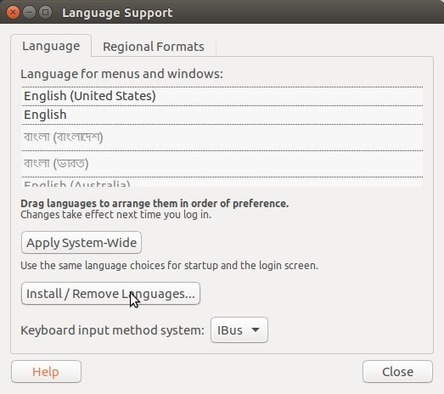Open the Regional Formats tab
The width and height of the screenshot is (444, 394).
(x=153, y=47)
